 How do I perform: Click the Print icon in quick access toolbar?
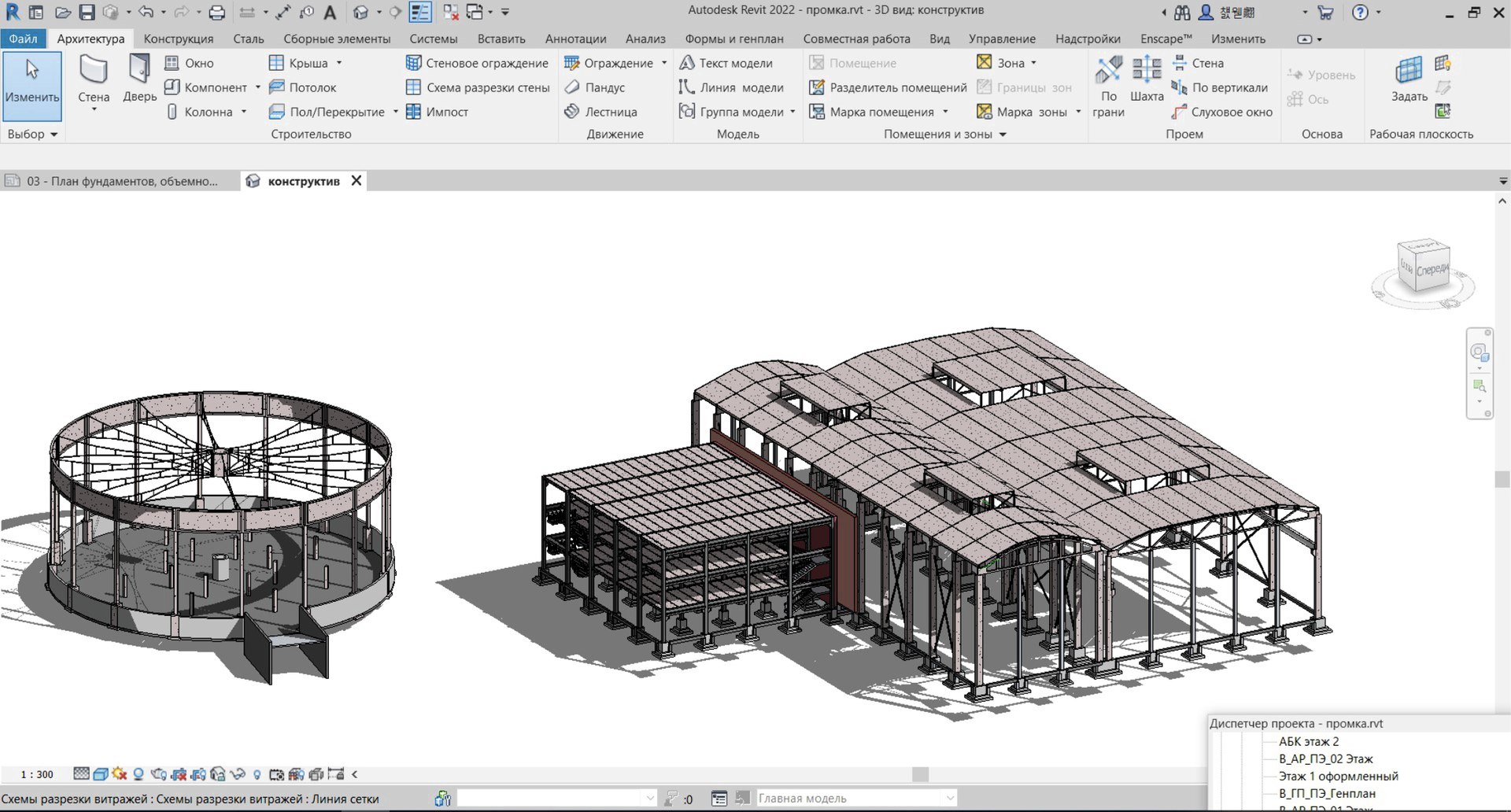point(216,13)
